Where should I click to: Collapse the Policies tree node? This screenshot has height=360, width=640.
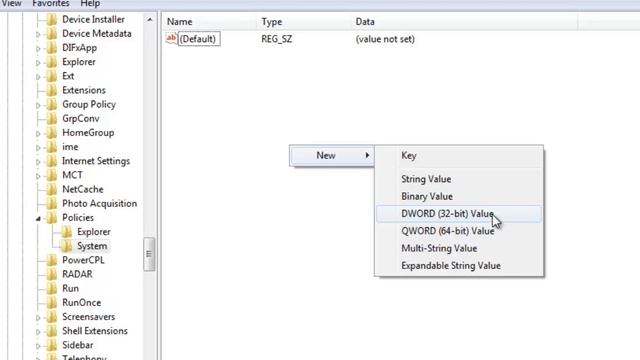pyautogui.click(x=38, y=219)
